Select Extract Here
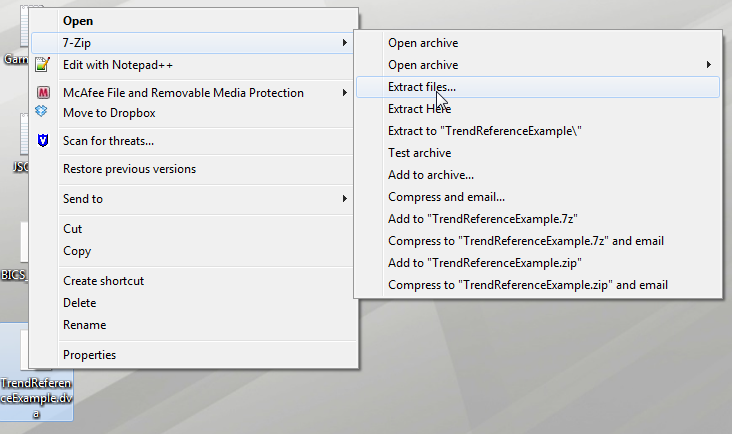 point(419,109)
